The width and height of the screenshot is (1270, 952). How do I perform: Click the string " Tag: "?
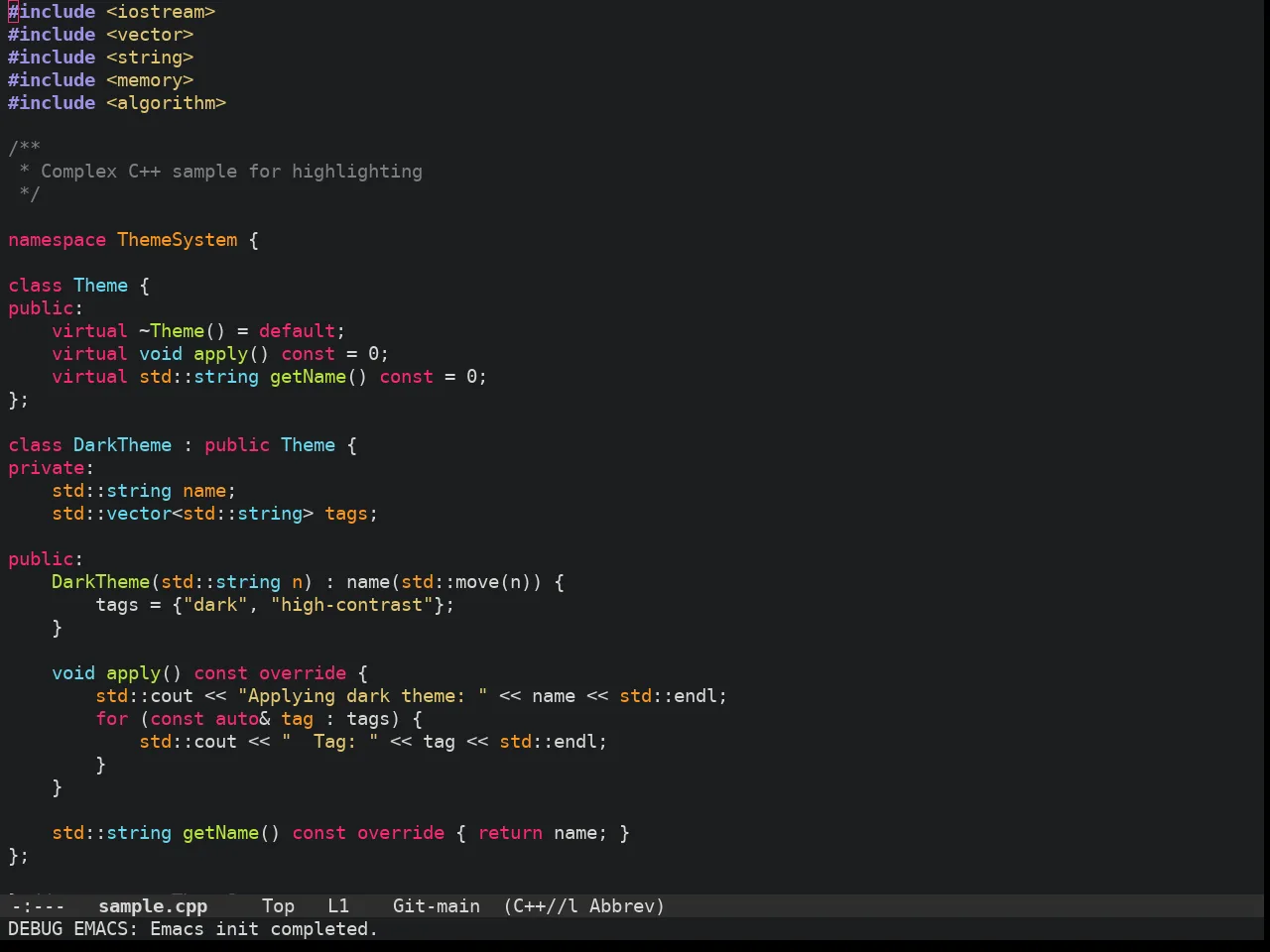[329, 742]
